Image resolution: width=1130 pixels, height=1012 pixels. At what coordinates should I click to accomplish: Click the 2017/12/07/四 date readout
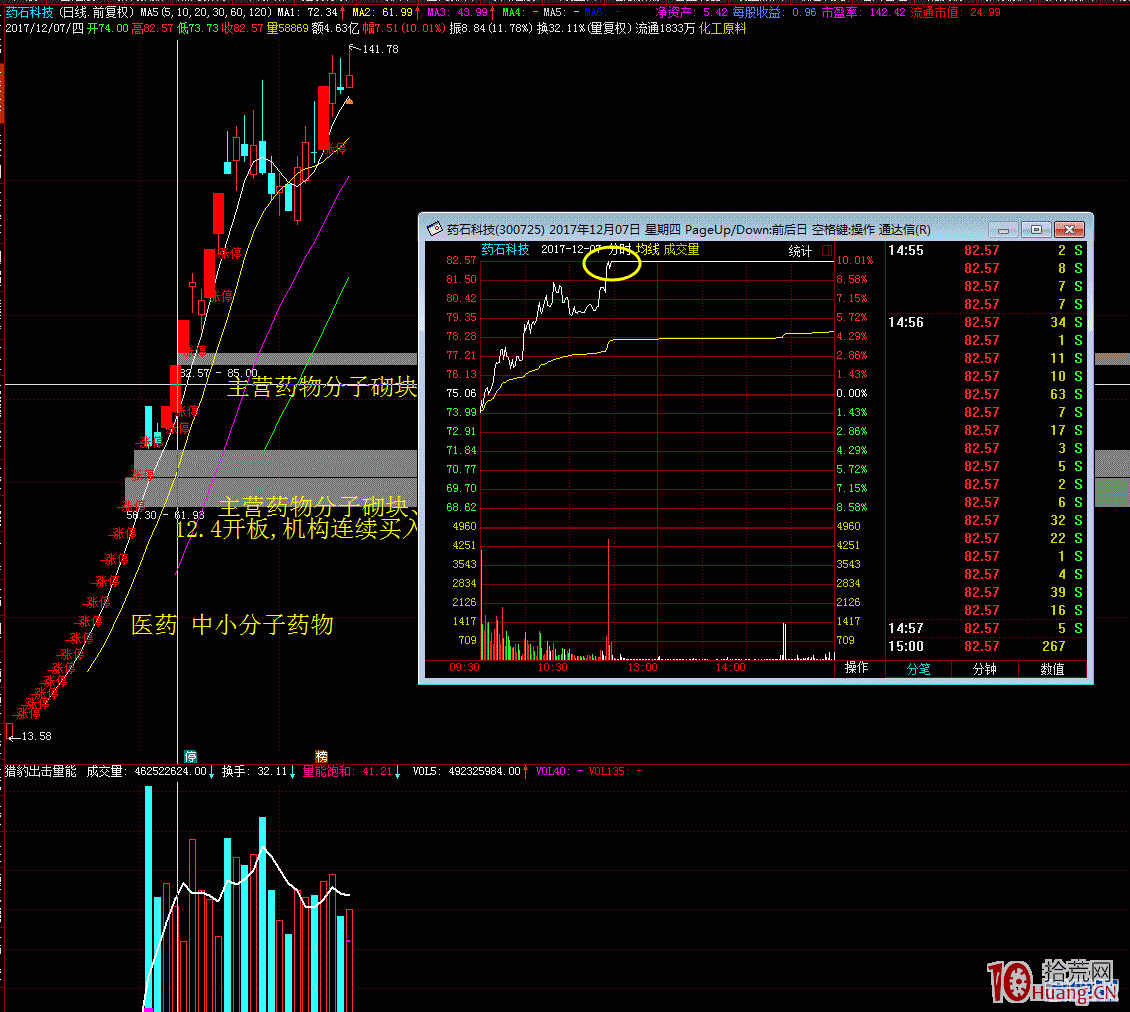click(x=44, y=29)
